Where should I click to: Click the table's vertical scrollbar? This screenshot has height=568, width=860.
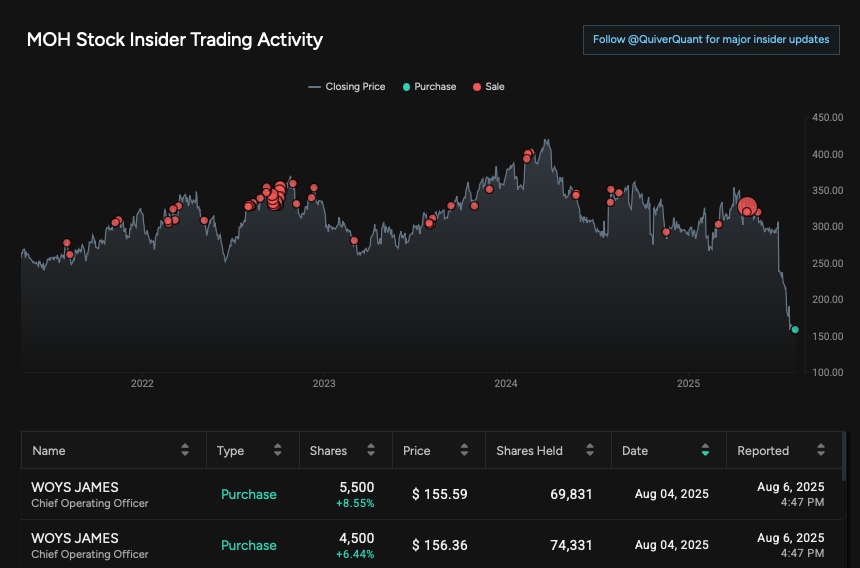pos(844,457)
